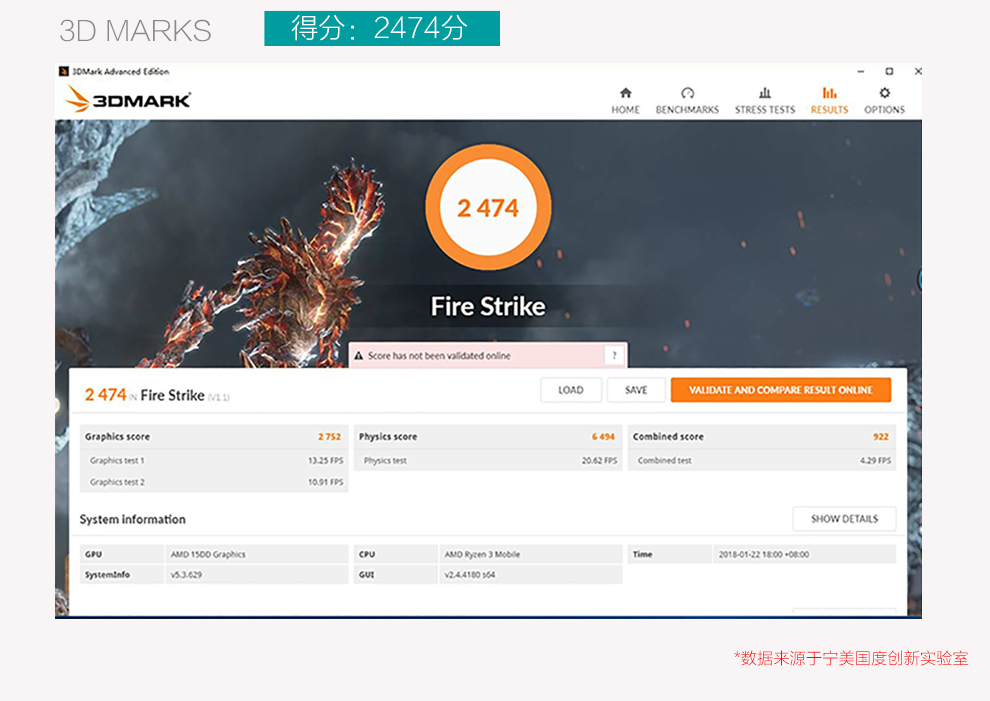Open the Stress Tests chart icon
This screenshot has width=990, height=701.
click(x=765, y=93)
